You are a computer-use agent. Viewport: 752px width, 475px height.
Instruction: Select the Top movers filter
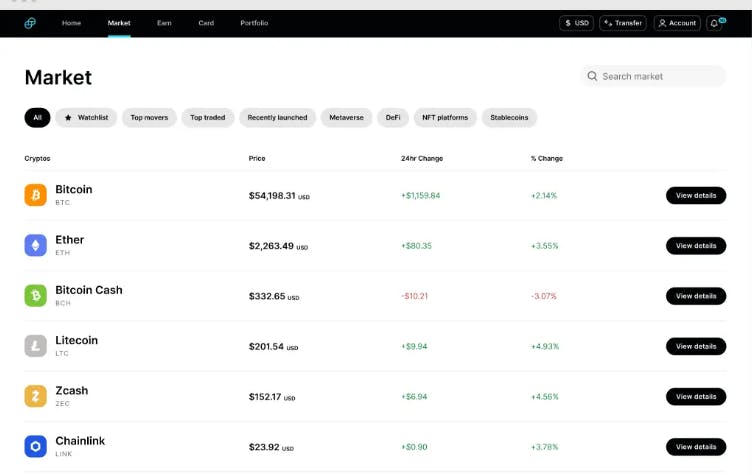pos(149,118)
